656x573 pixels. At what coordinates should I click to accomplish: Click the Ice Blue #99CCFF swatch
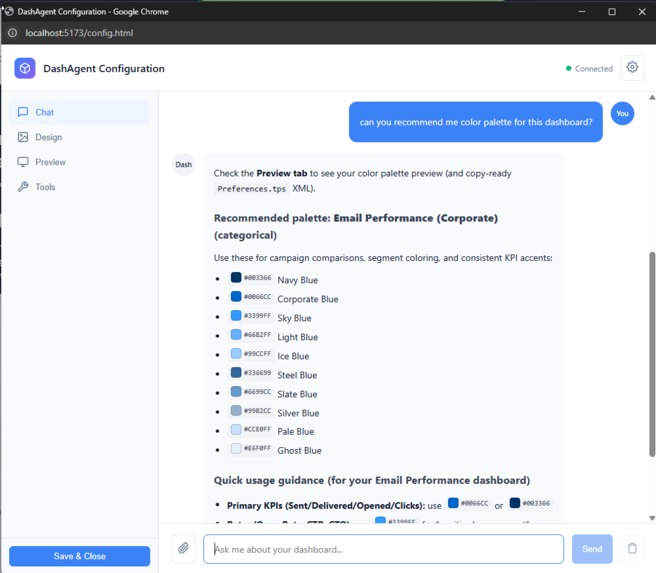(x=236, y=353)
